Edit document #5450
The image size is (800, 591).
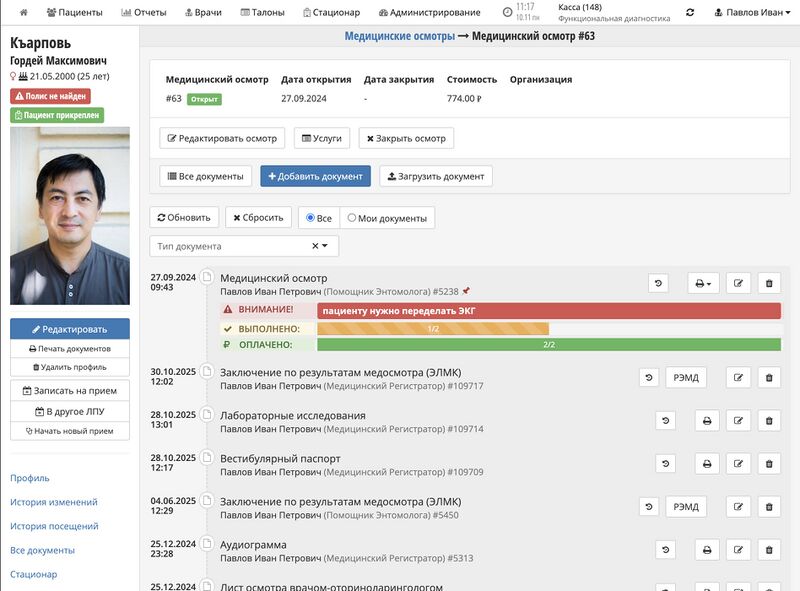tap(738, 507)
